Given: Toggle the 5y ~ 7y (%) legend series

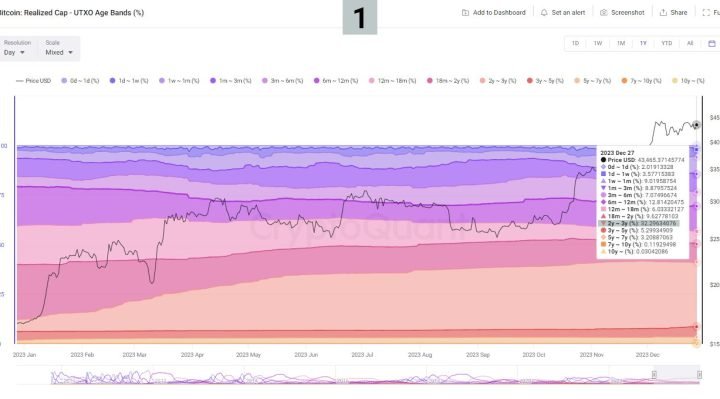Looking at the screenshot, I should coord(592,81).
